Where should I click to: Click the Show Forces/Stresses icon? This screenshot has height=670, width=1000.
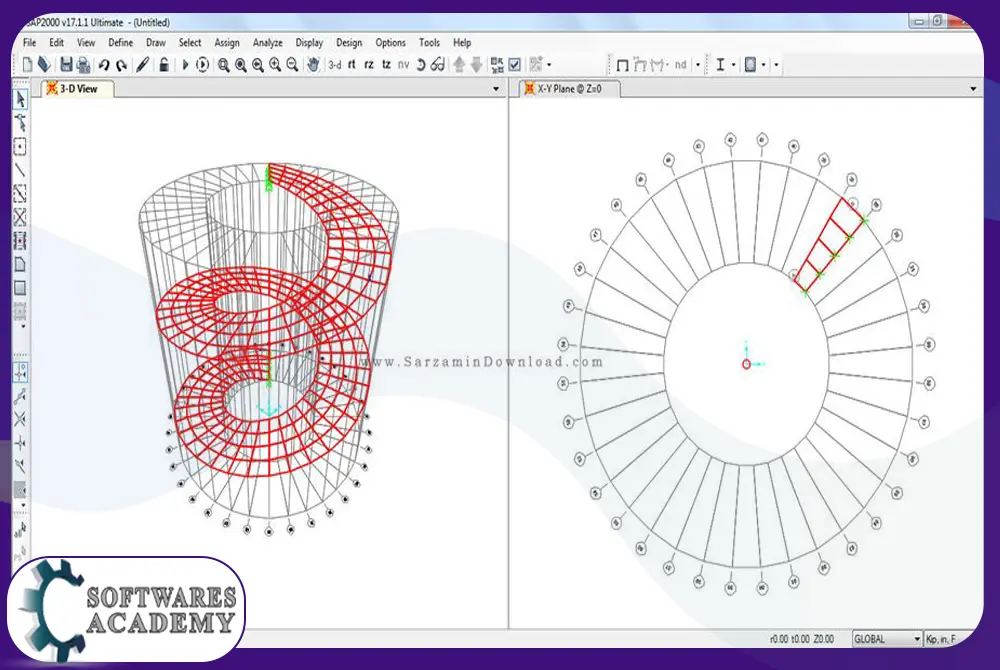tap(658, 65)
